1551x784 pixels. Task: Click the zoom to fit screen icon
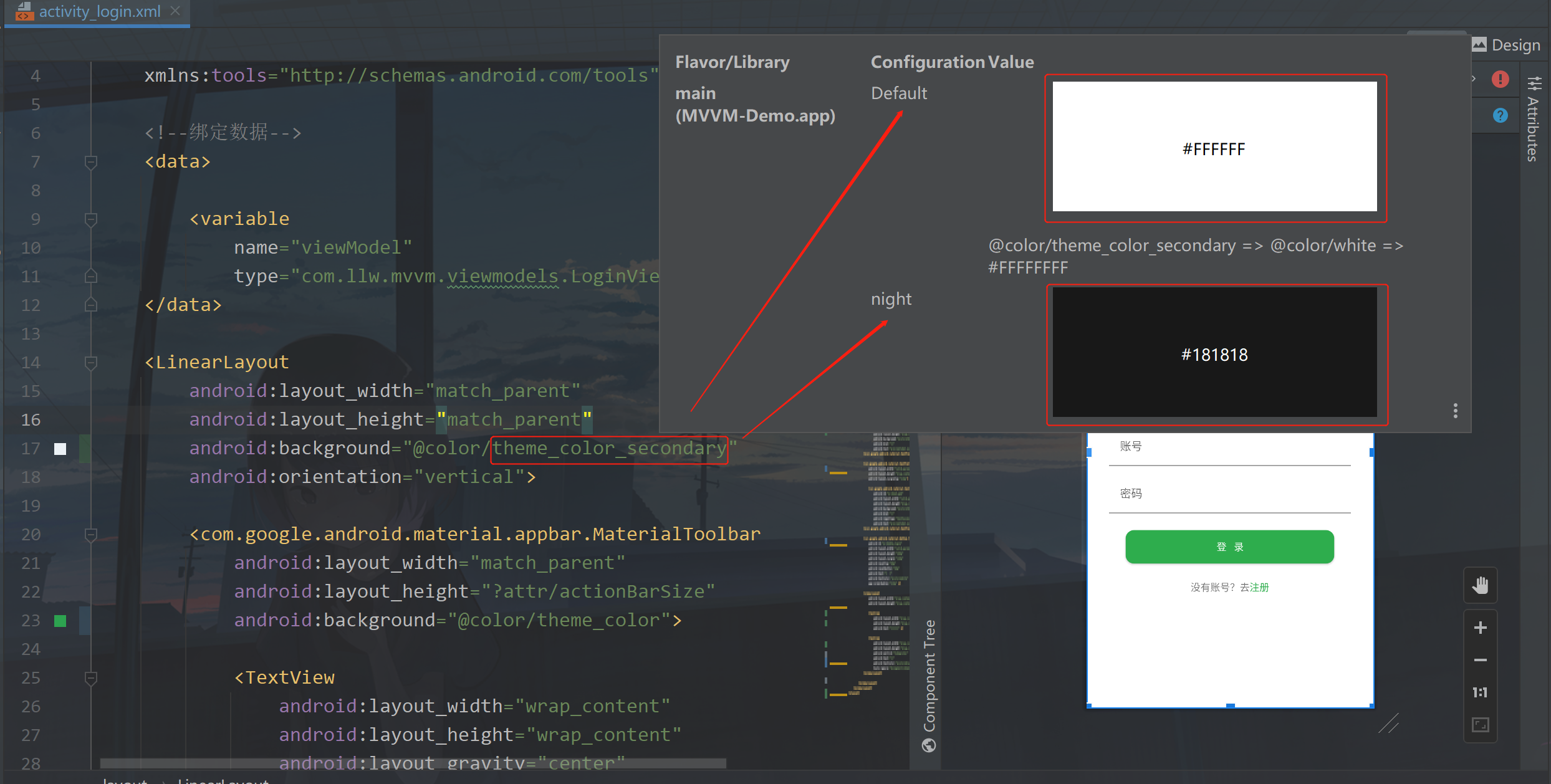pos(1481,725)
